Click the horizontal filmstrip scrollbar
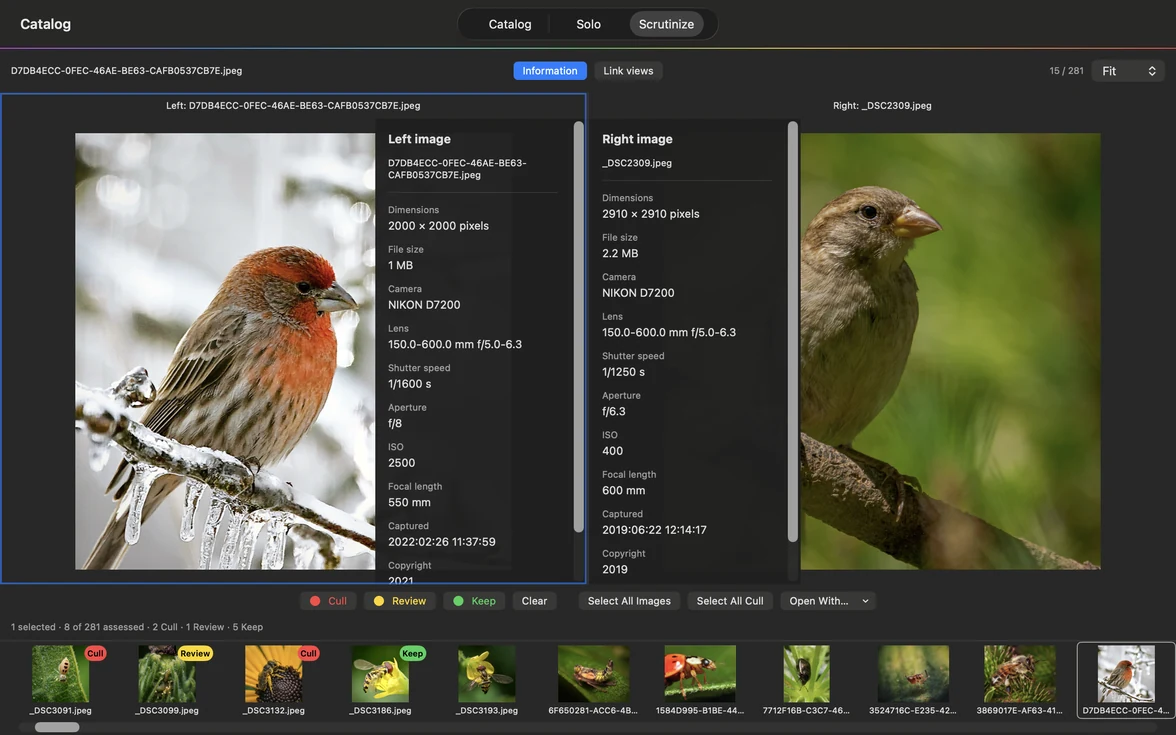This screenshot has width=1176, height=735. 57,727
